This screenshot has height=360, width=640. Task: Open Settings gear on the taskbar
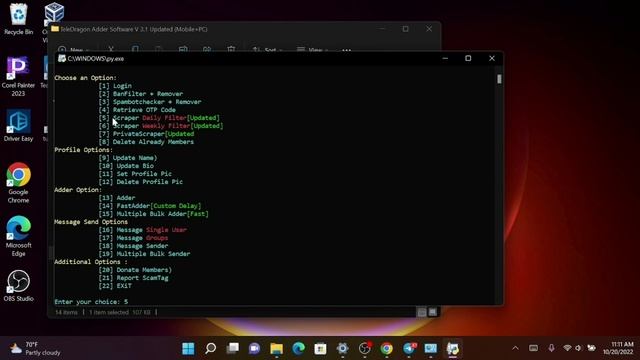click(x=342, y=348)
